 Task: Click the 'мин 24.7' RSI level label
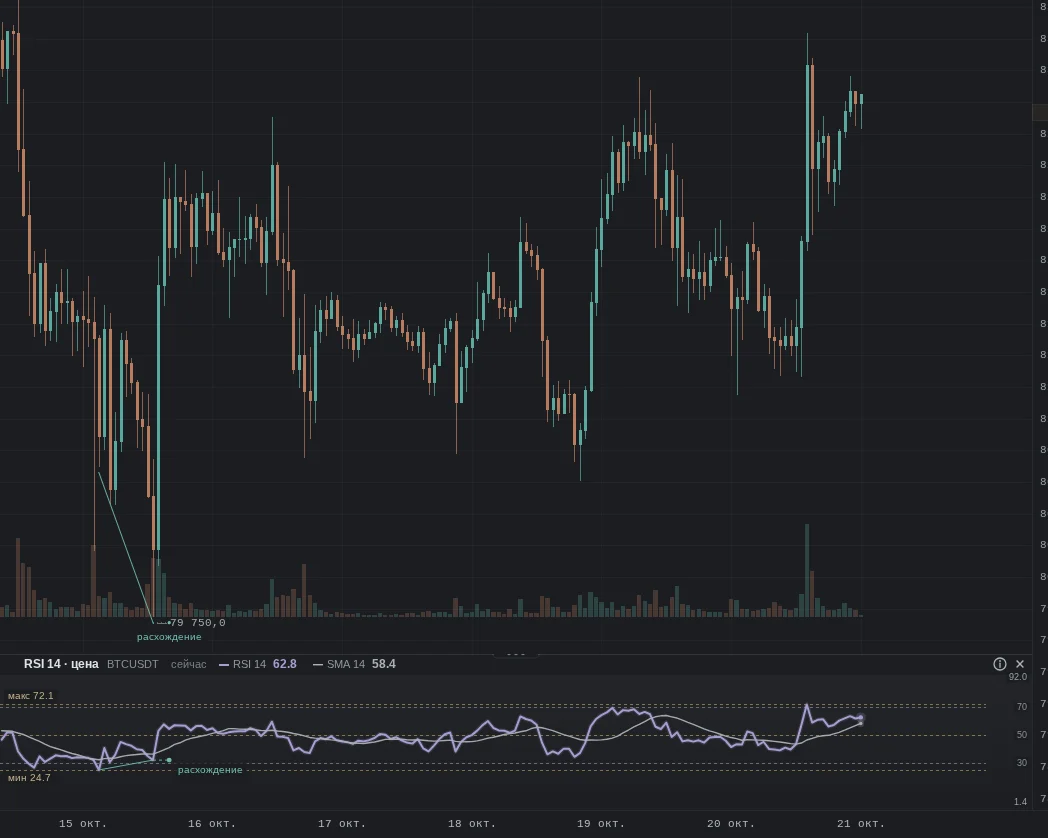(x=29, y=778)
